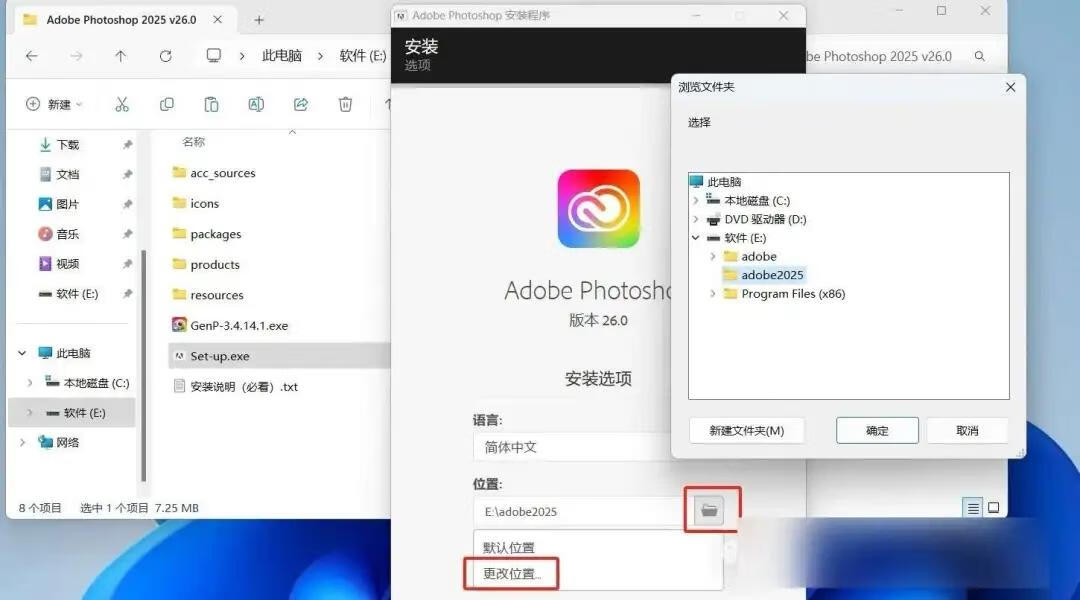
Task: Select the Creative Cloud logo in the installer
Action: click(598, 208)
